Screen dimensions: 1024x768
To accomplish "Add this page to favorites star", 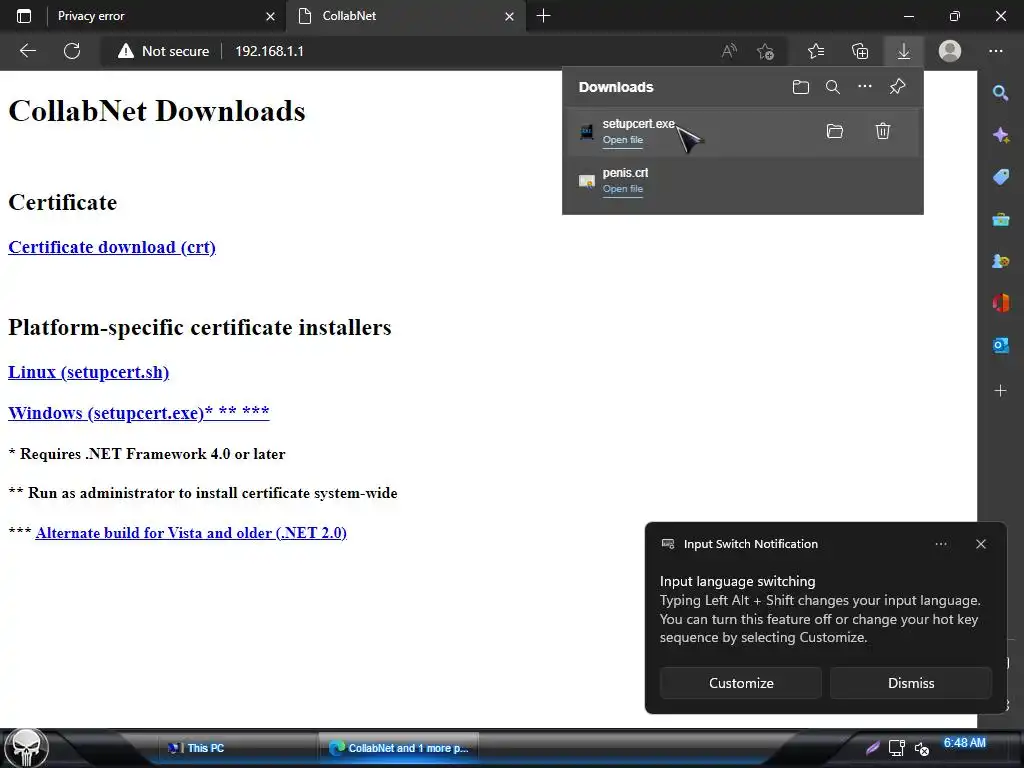I will coord(765,51).
